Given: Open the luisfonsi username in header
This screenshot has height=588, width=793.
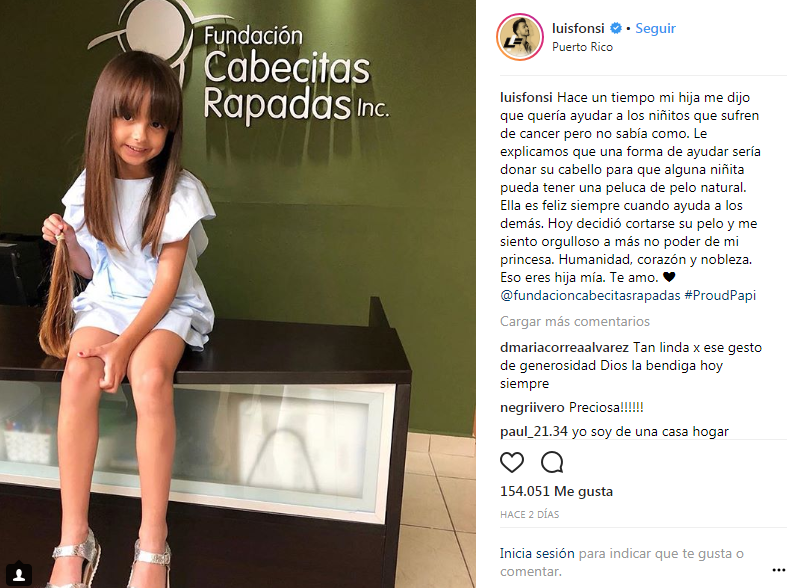Looking at the screenshot, I should [578, 28].
